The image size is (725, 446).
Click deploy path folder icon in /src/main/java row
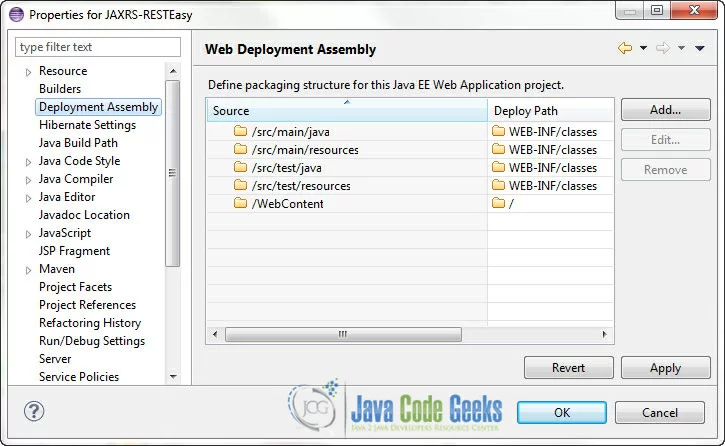click(x=498, y=131)
